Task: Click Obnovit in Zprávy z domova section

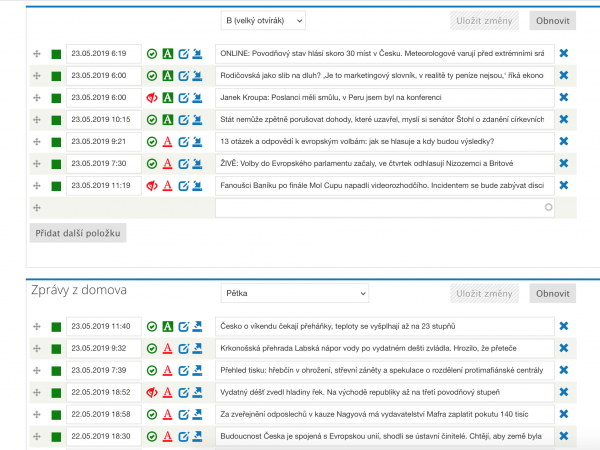Action: pyautogui.click(x=553, y=293)
